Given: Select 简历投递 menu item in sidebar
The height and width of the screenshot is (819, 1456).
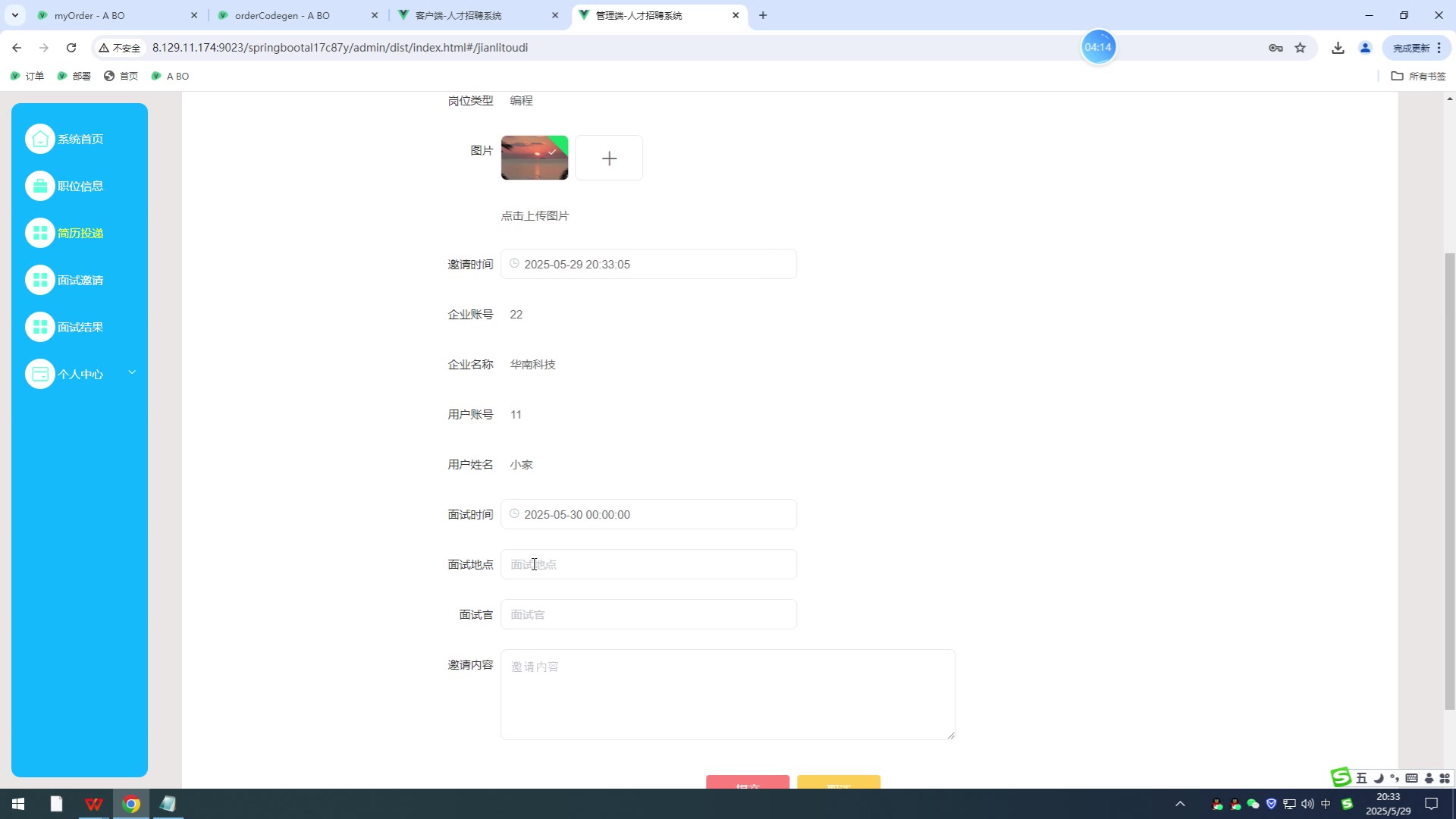Looking at the screenshot, I should [80, 233].
